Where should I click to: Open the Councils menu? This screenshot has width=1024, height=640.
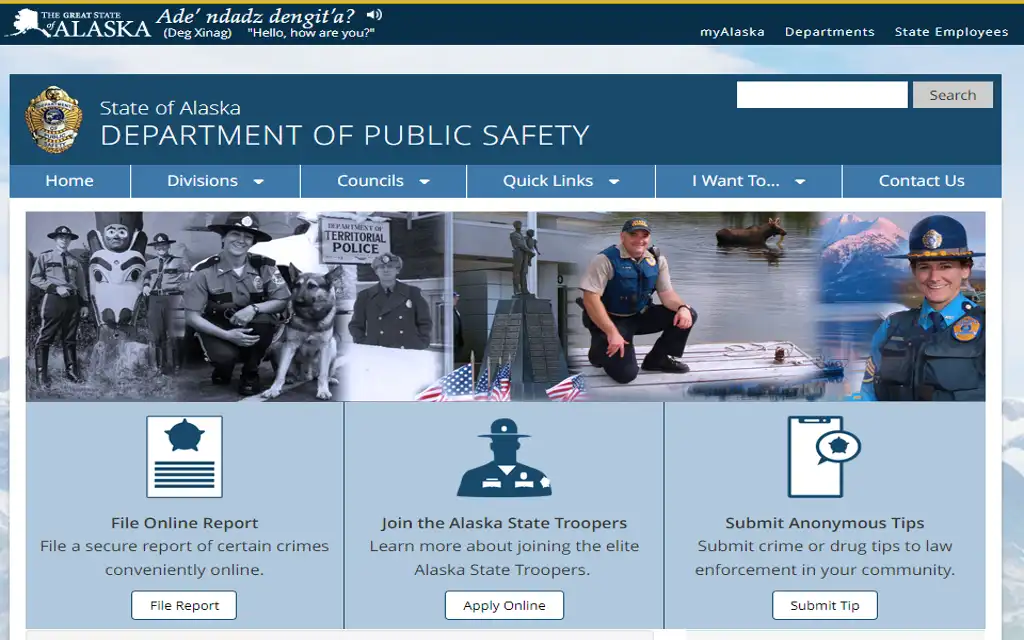370,181
